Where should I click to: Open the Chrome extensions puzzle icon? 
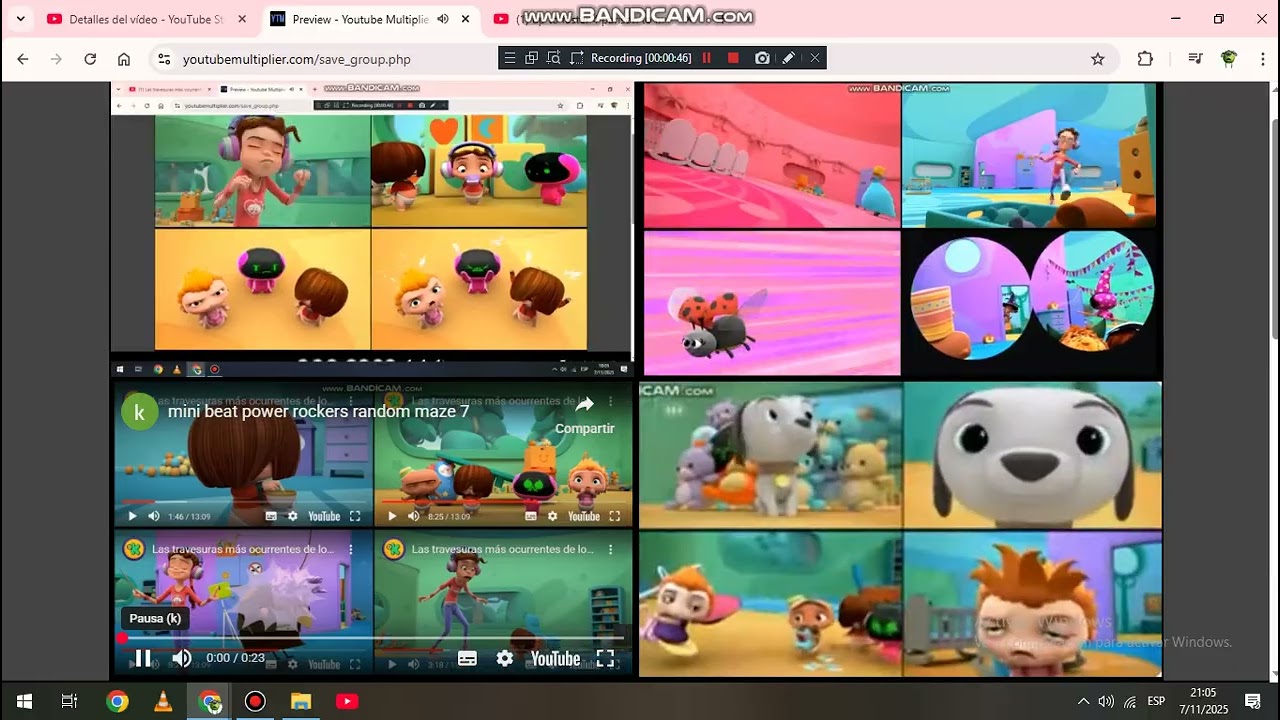(x=1145, y=59)
